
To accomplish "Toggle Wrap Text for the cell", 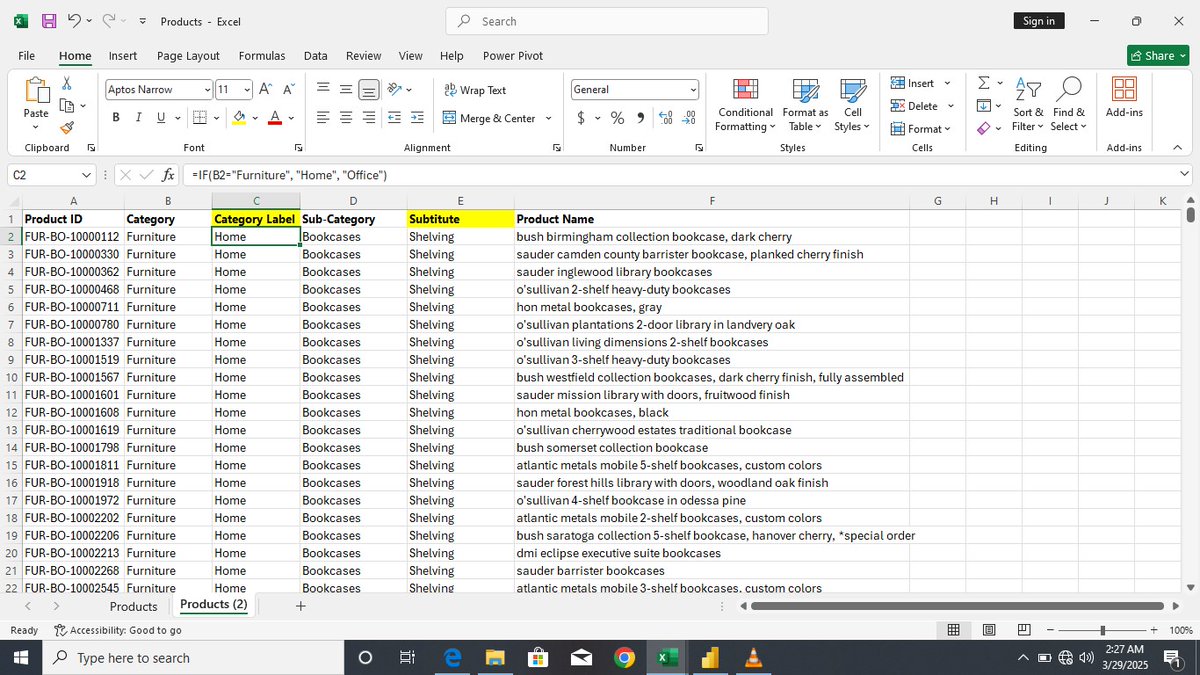I will pos(475,90).
